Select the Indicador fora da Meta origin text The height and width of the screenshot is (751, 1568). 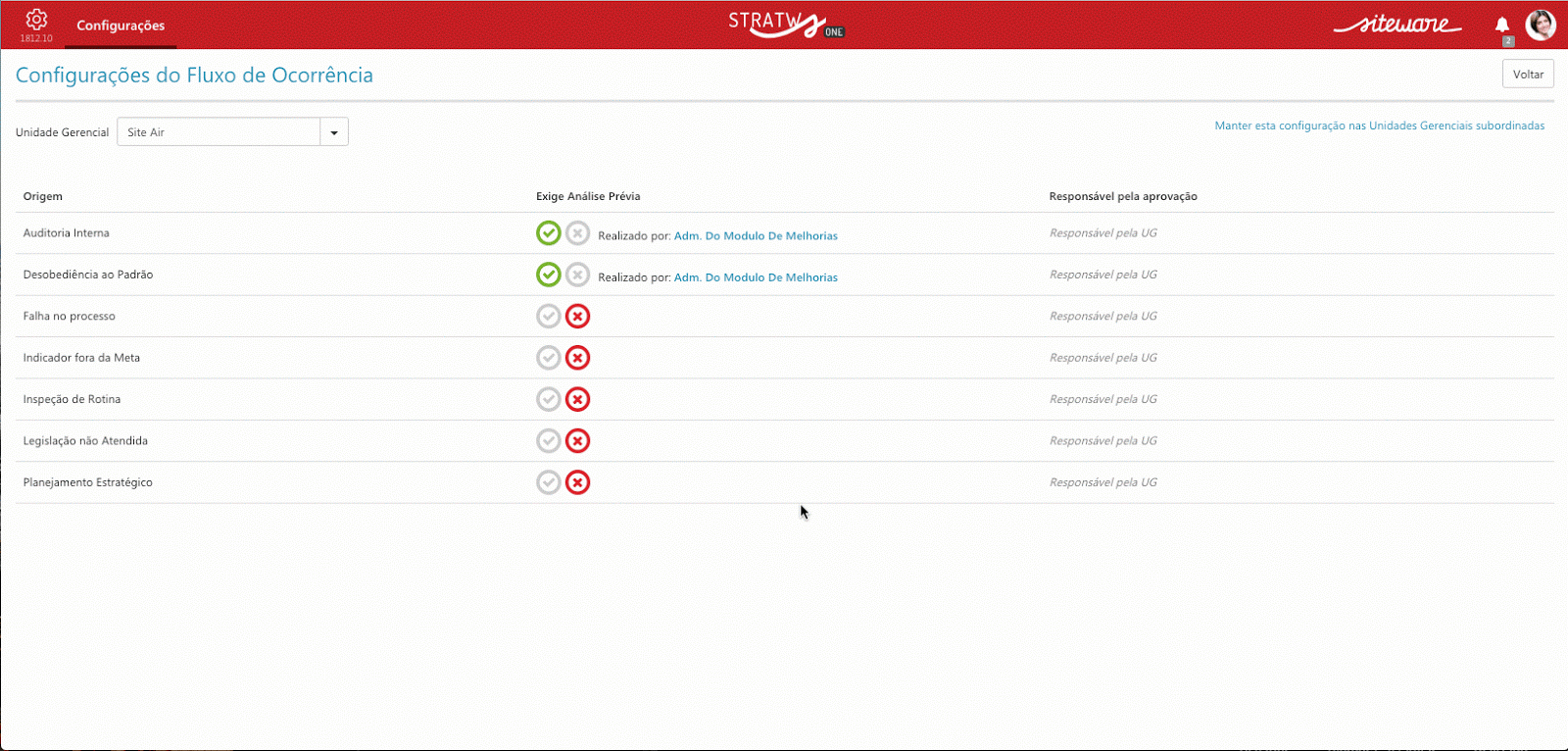[81, 358]
